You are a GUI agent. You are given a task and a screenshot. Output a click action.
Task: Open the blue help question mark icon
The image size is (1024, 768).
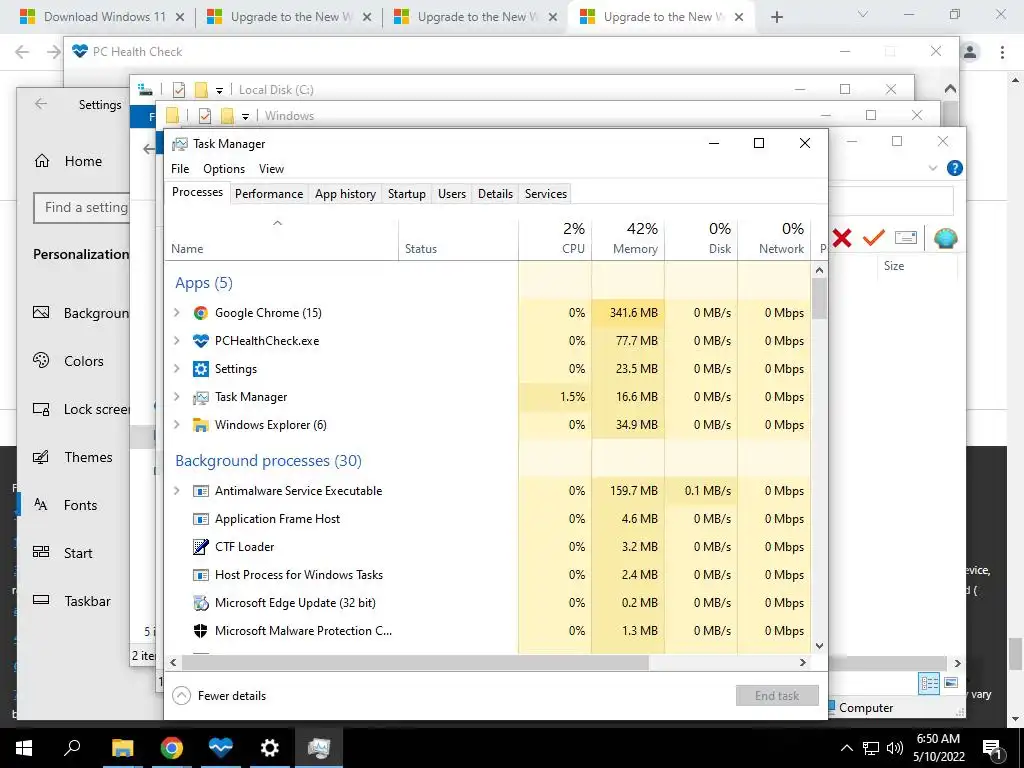954,168
